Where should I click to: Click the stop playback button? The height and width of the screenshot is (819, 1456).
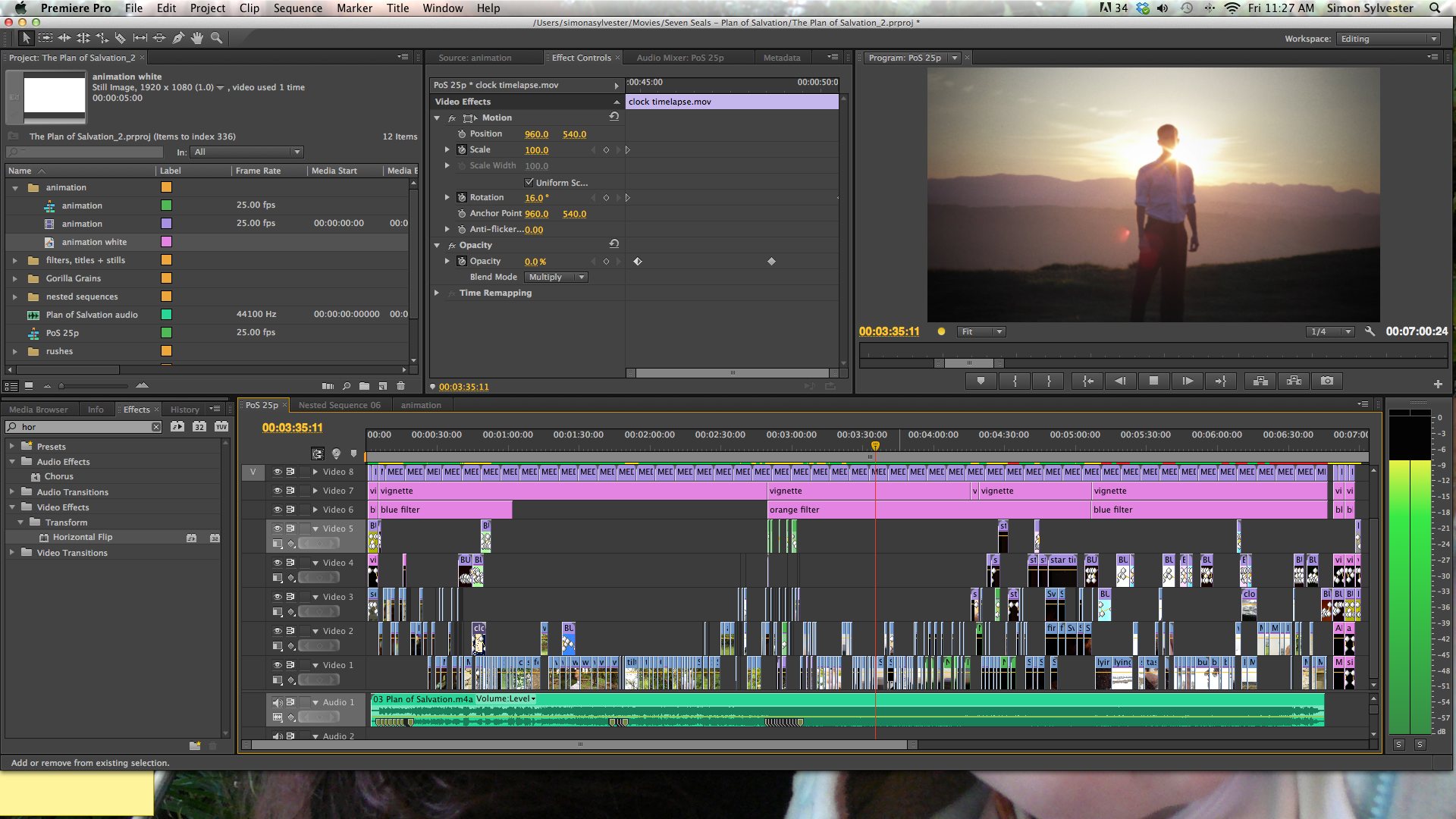[1153, 381]
